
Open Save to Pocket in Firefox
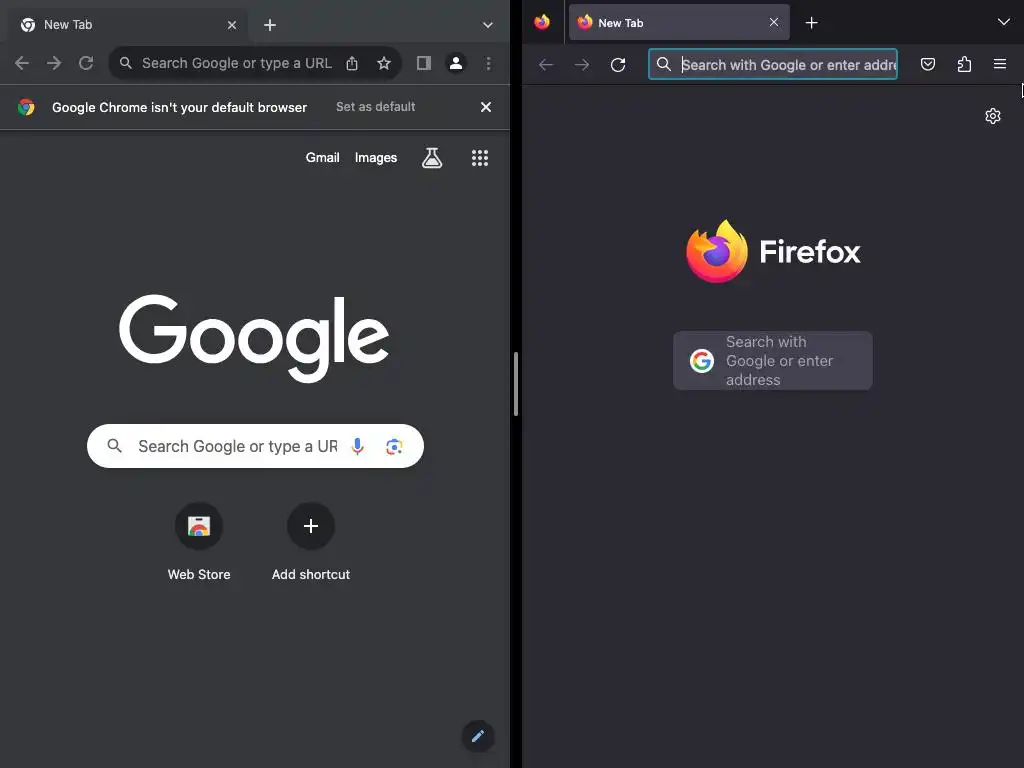pos(927,64)
